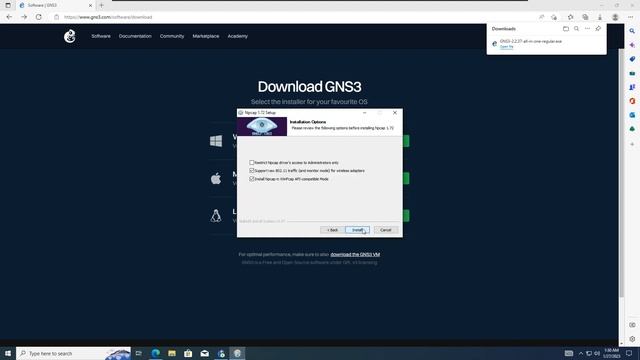Screen dimensions: 640x360
Task: Click the 'download the GNS3 VM' link
Action: pyautogui.click(x=355, y=254)
